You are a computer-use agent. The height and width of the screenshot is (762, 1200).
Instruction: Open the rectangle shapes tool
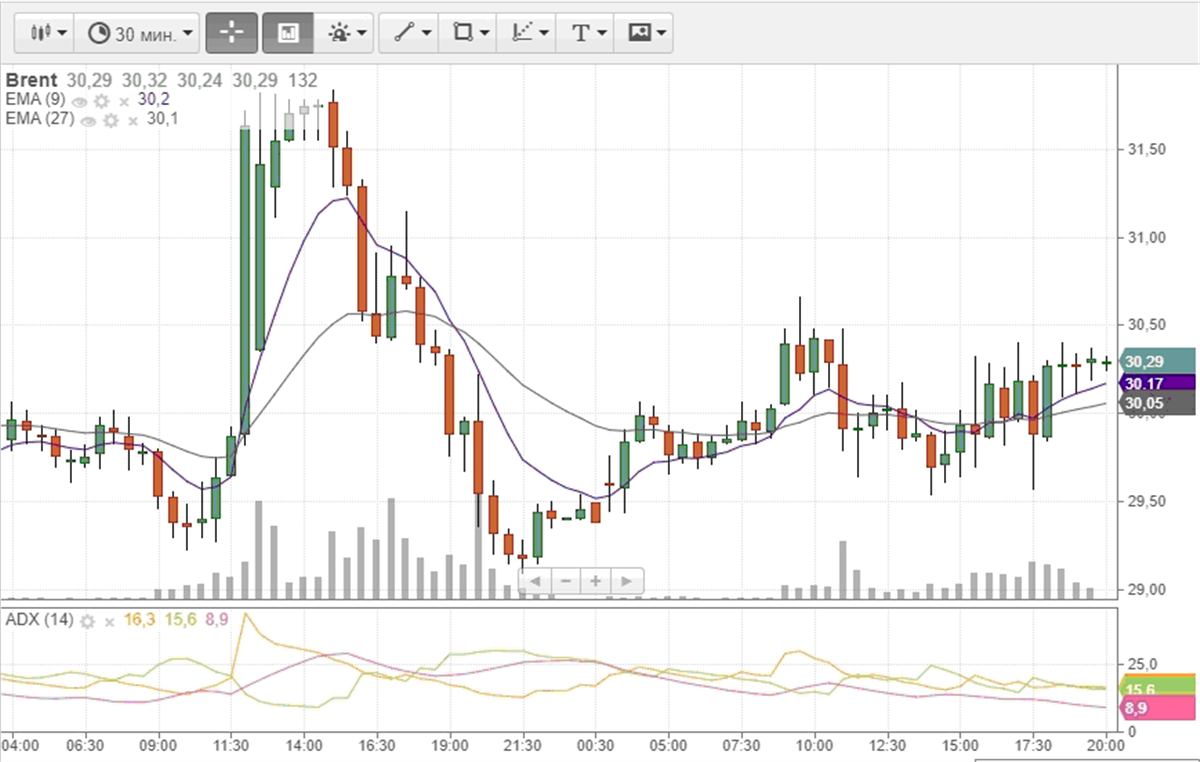(469, 33)
